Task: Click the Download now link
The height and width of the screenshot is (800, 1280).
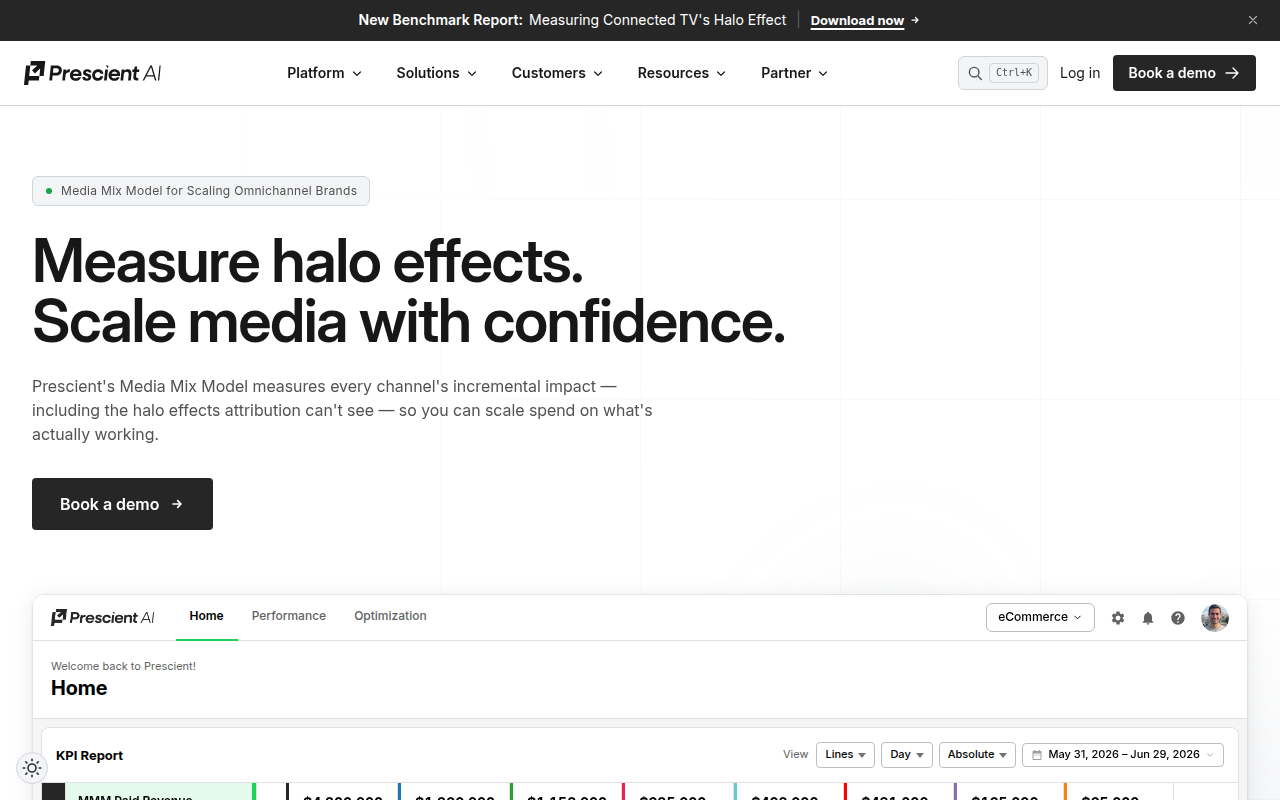Action: 865,20
